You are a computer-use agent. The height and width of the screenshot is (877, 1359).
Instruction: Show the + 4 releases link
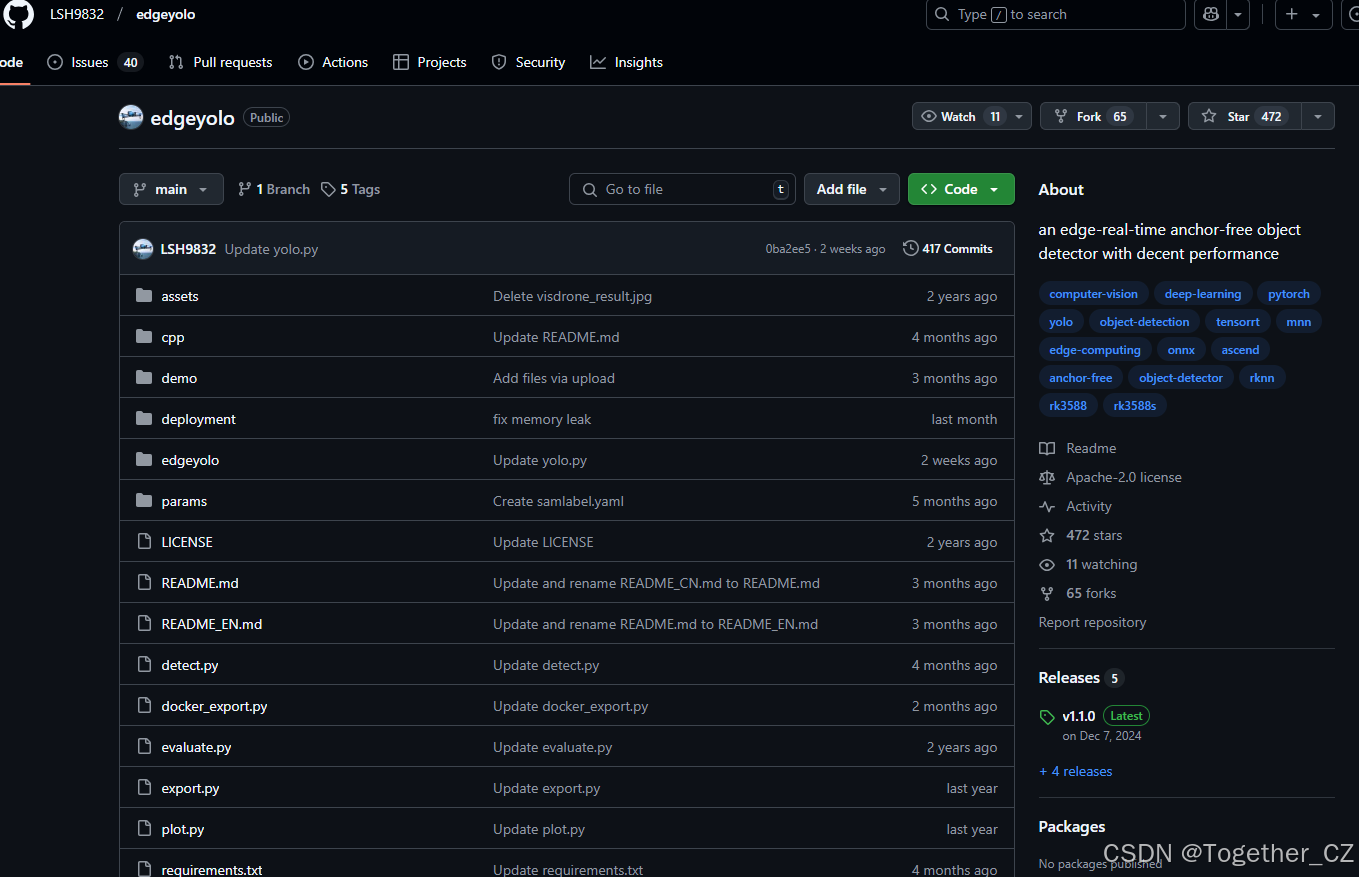[1075, 771]
